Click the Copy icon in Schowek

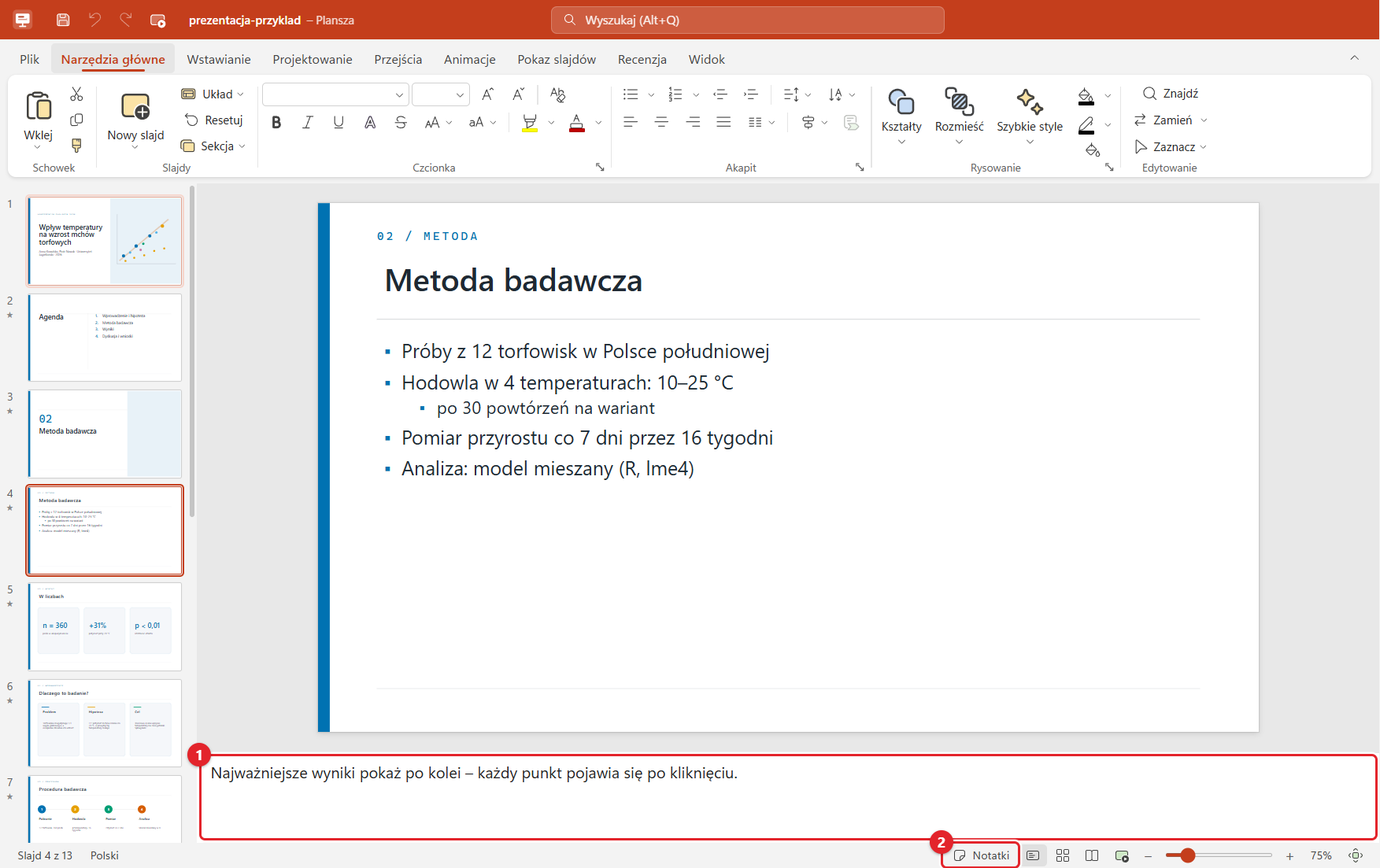76,120
